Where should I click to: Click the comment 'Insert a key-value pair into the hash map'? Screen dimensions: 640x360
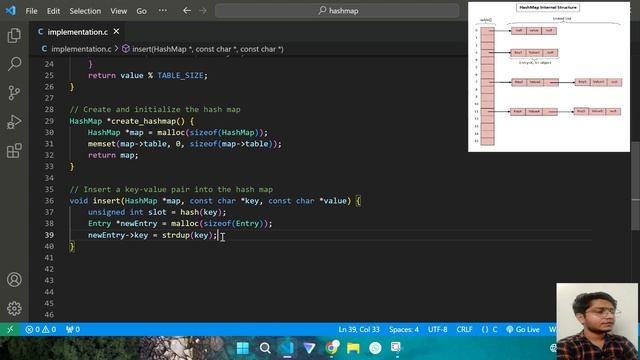pos(171,189)
